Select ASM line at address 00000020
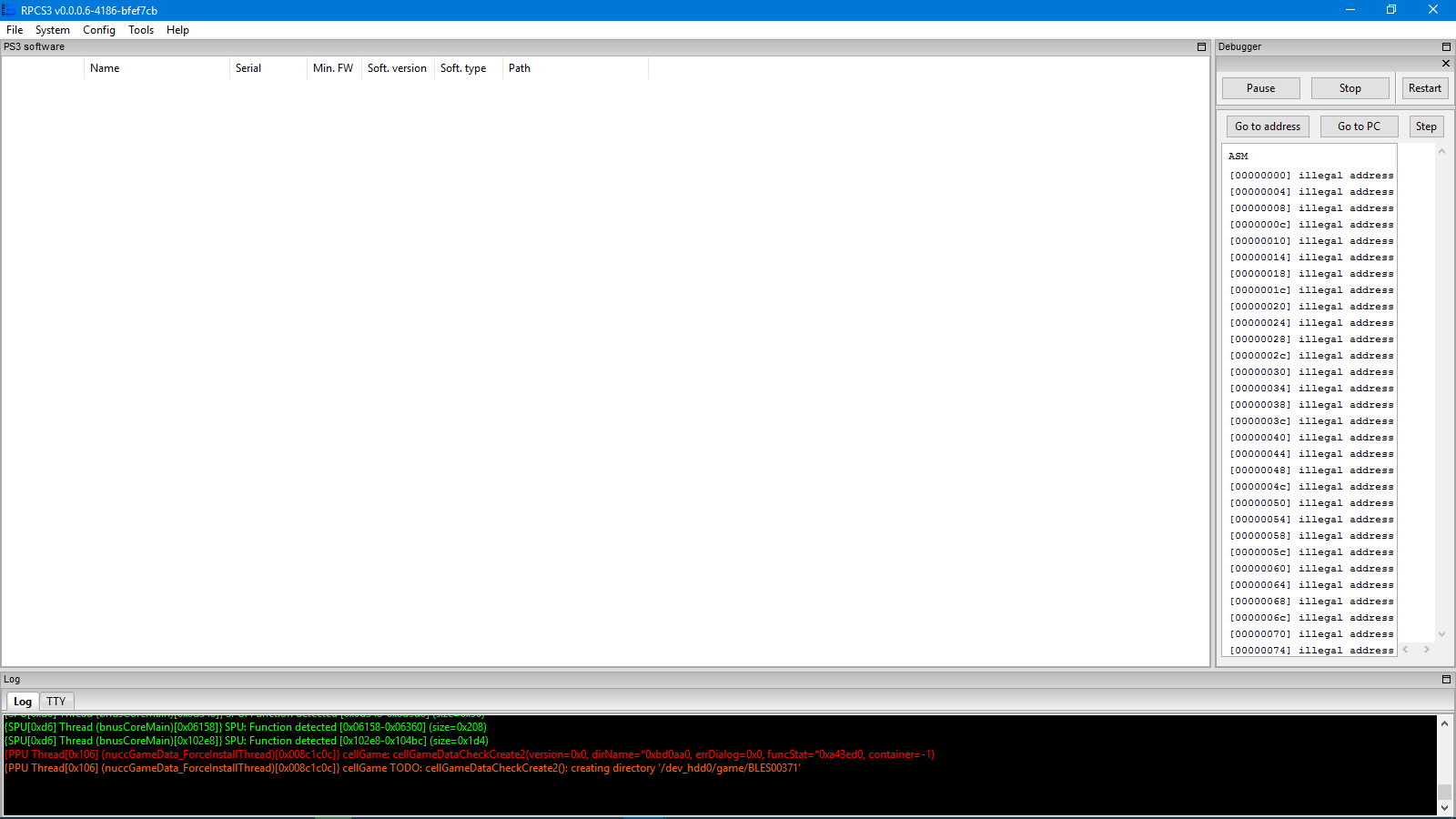The height and width of the screenshot is (819, 1456). point(1310,307)
